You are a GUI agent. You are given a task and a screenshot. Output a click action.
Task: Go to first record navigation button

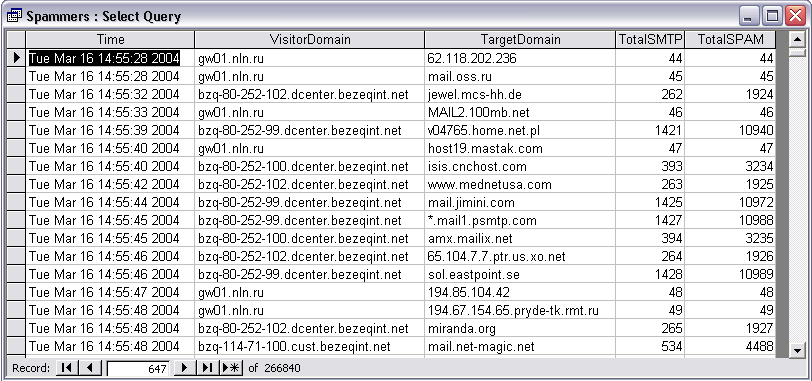tap(66, 368)
